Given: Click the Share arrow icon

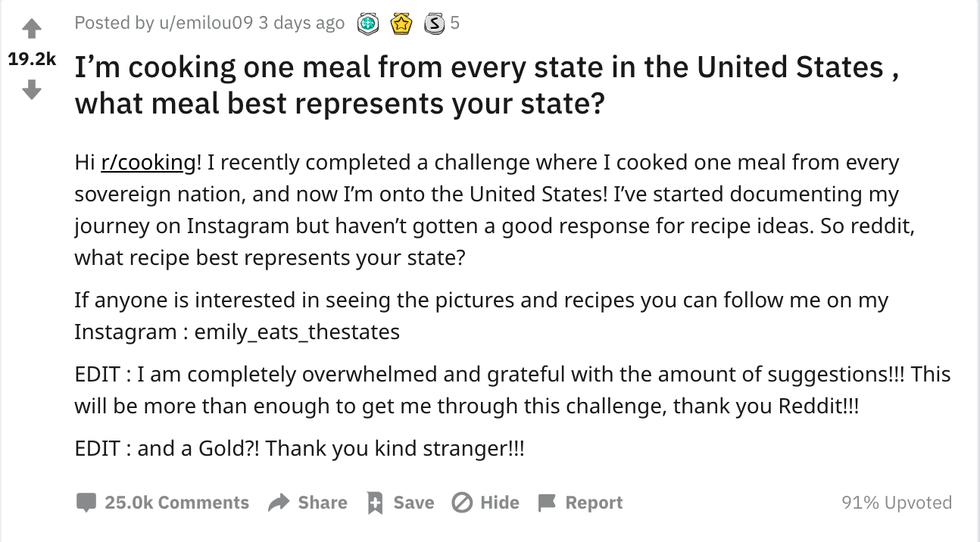Looking at the screenshot, I should (279, 503).
